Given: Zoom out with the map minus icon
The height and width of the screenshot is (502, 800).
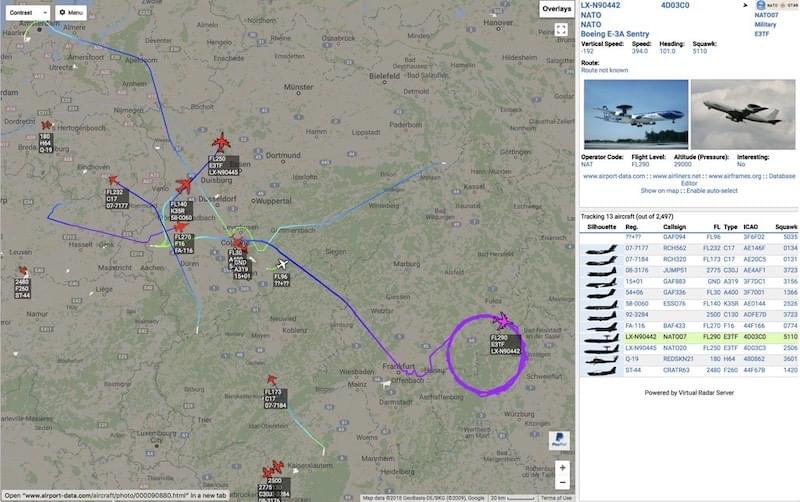Looking at the screenshot, I should [x=562, y=482].
